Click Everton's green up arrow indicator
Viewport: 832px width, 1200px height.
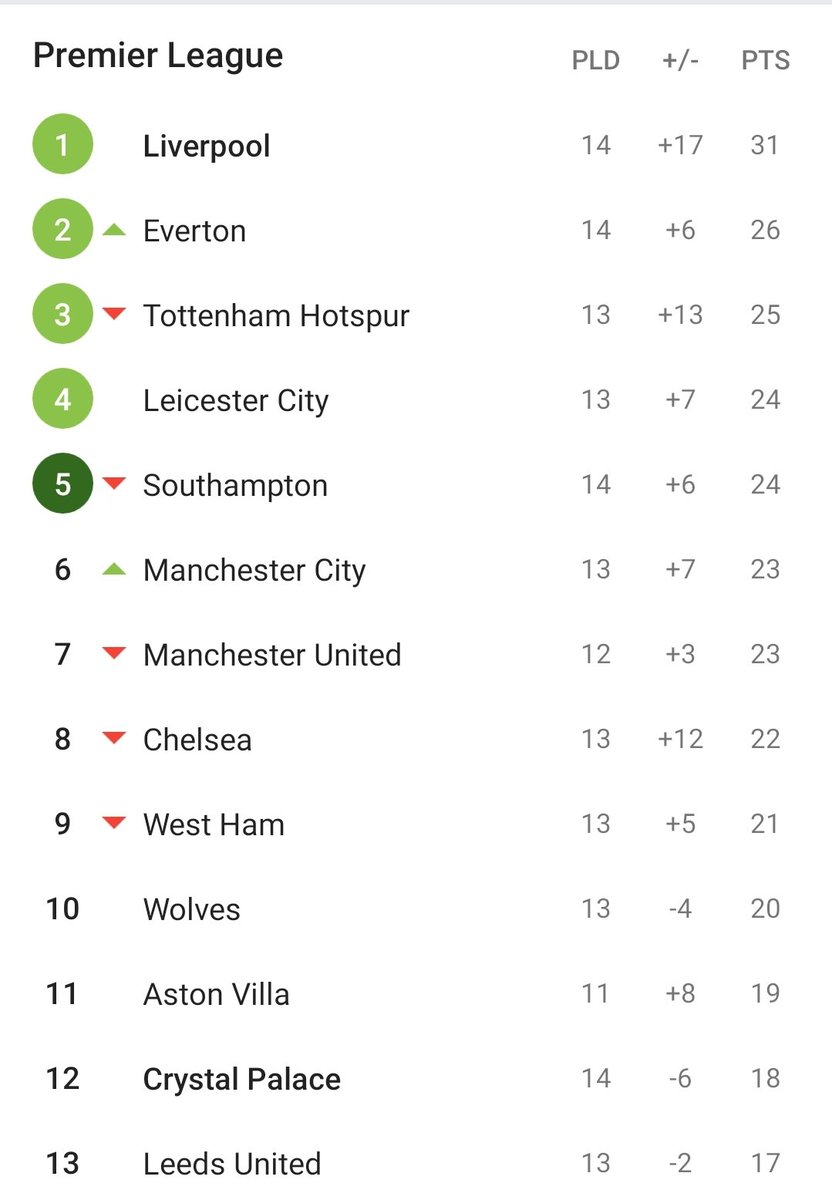tap(115, 230)
